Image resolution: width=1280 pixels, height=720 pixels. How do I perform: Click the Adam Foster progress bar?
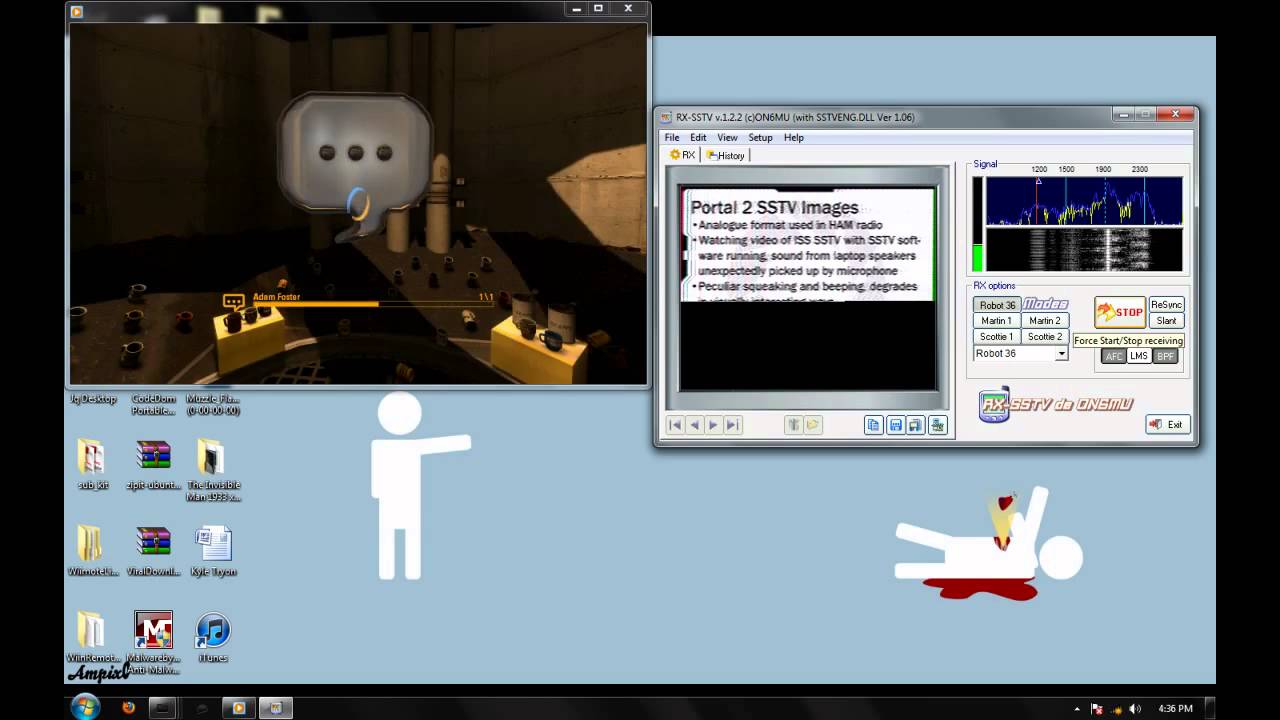pos(373,304)
